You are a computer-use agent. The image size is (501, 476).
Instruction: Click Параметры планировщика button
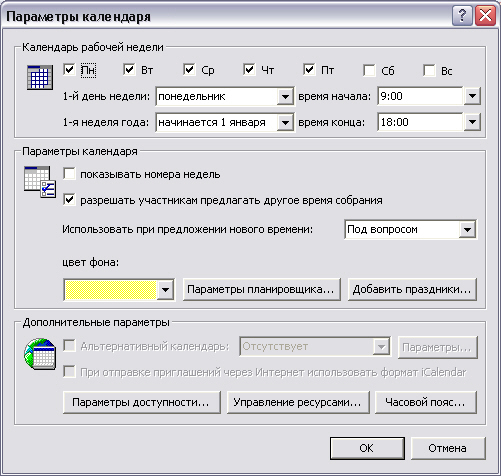coord(262,289)
